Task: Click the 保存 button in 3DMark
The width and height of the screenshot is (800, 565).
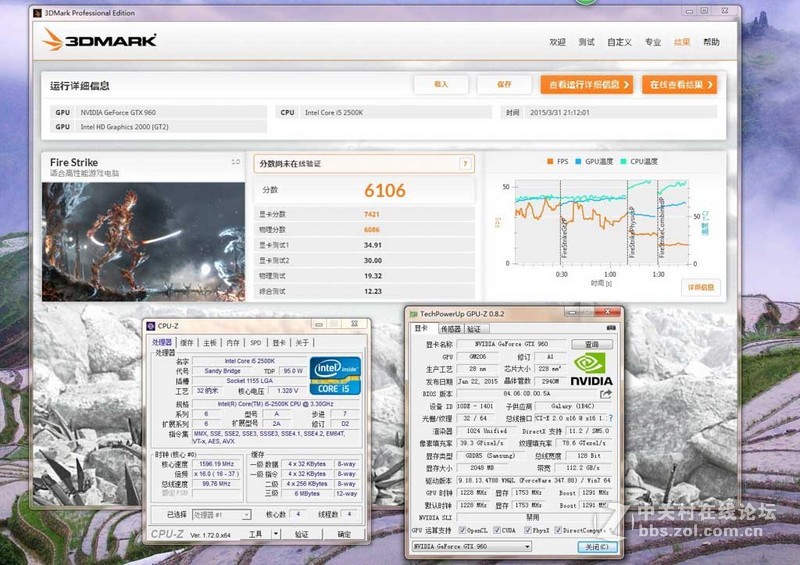Action: click(504, 85)
